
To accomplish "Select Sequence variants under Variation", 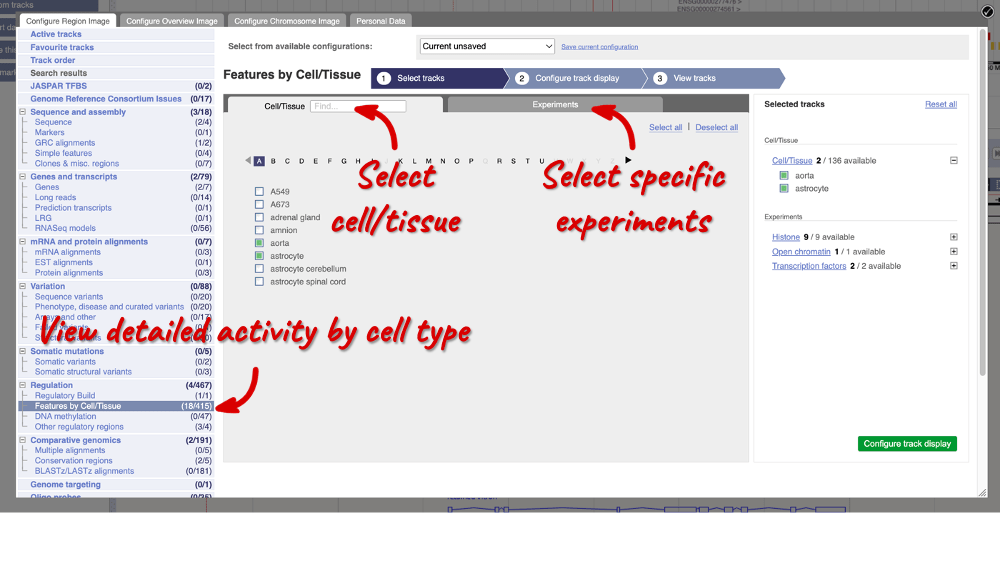I will (x=68, y=297).
